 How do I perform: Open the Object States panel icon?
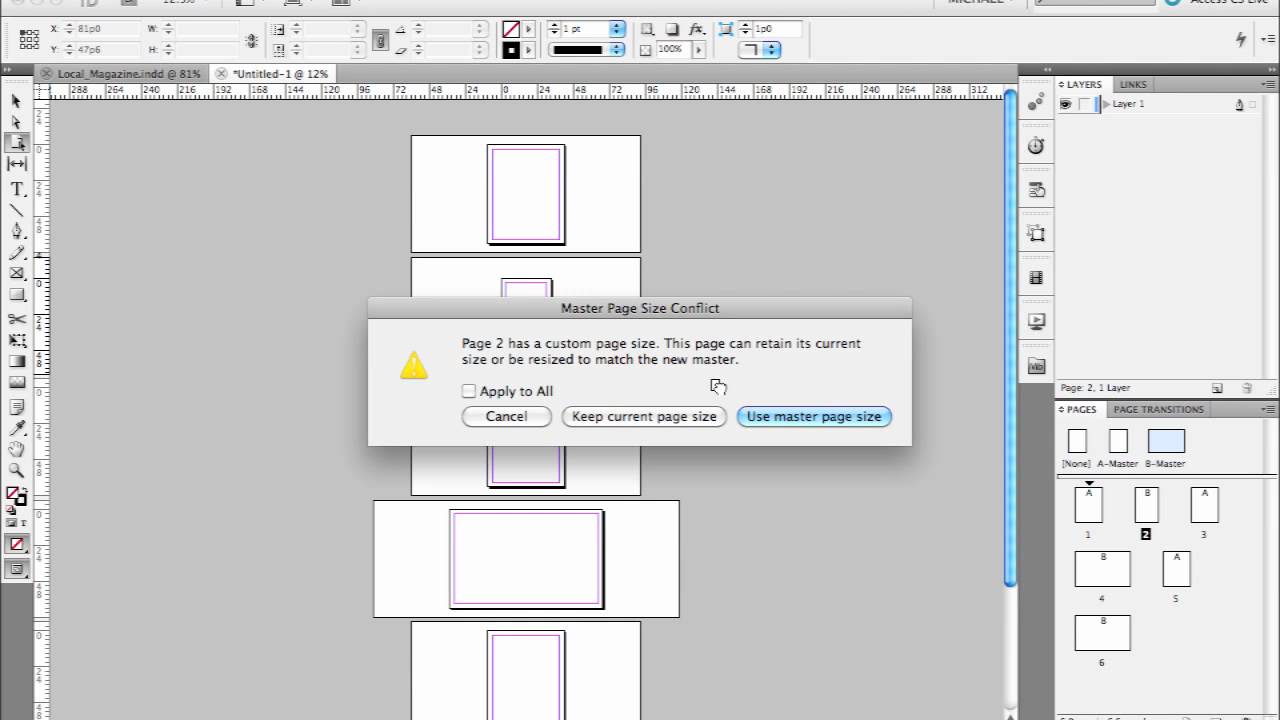tap(1036, 234)
